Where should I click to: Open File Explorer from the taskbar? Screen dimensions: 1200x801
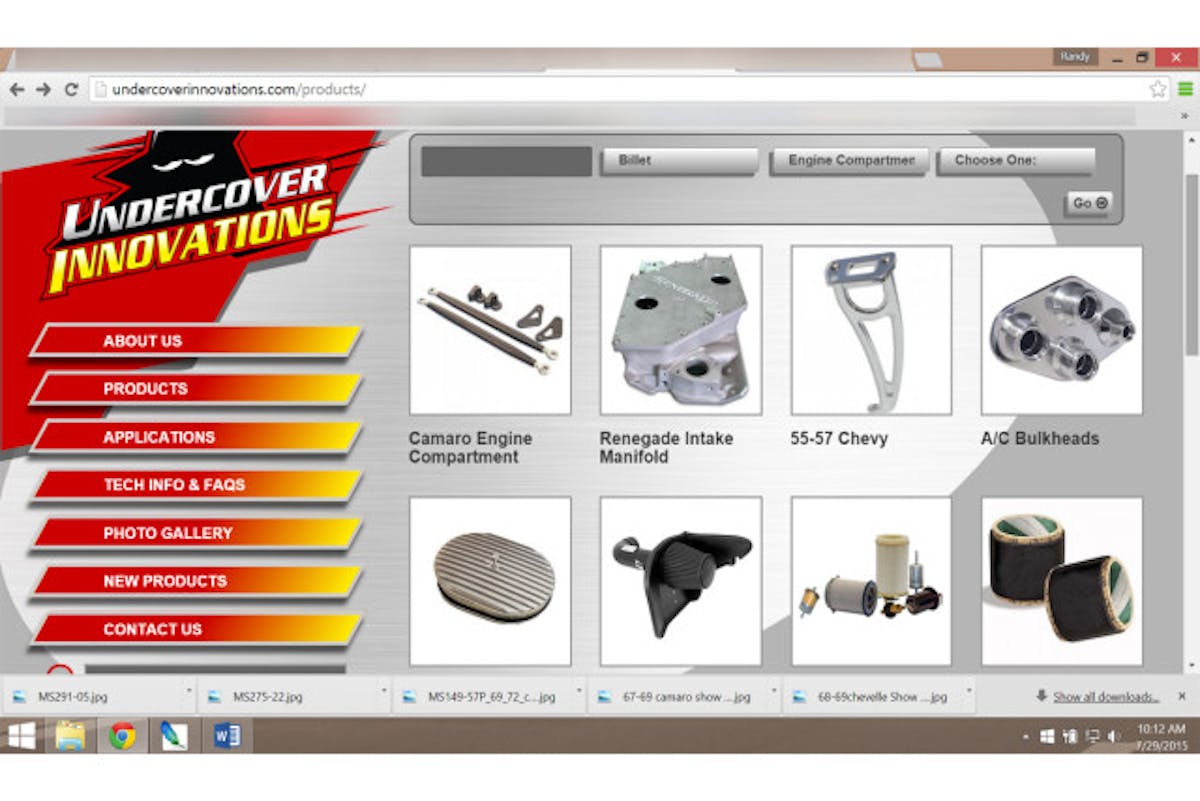[x=70, y=736]
